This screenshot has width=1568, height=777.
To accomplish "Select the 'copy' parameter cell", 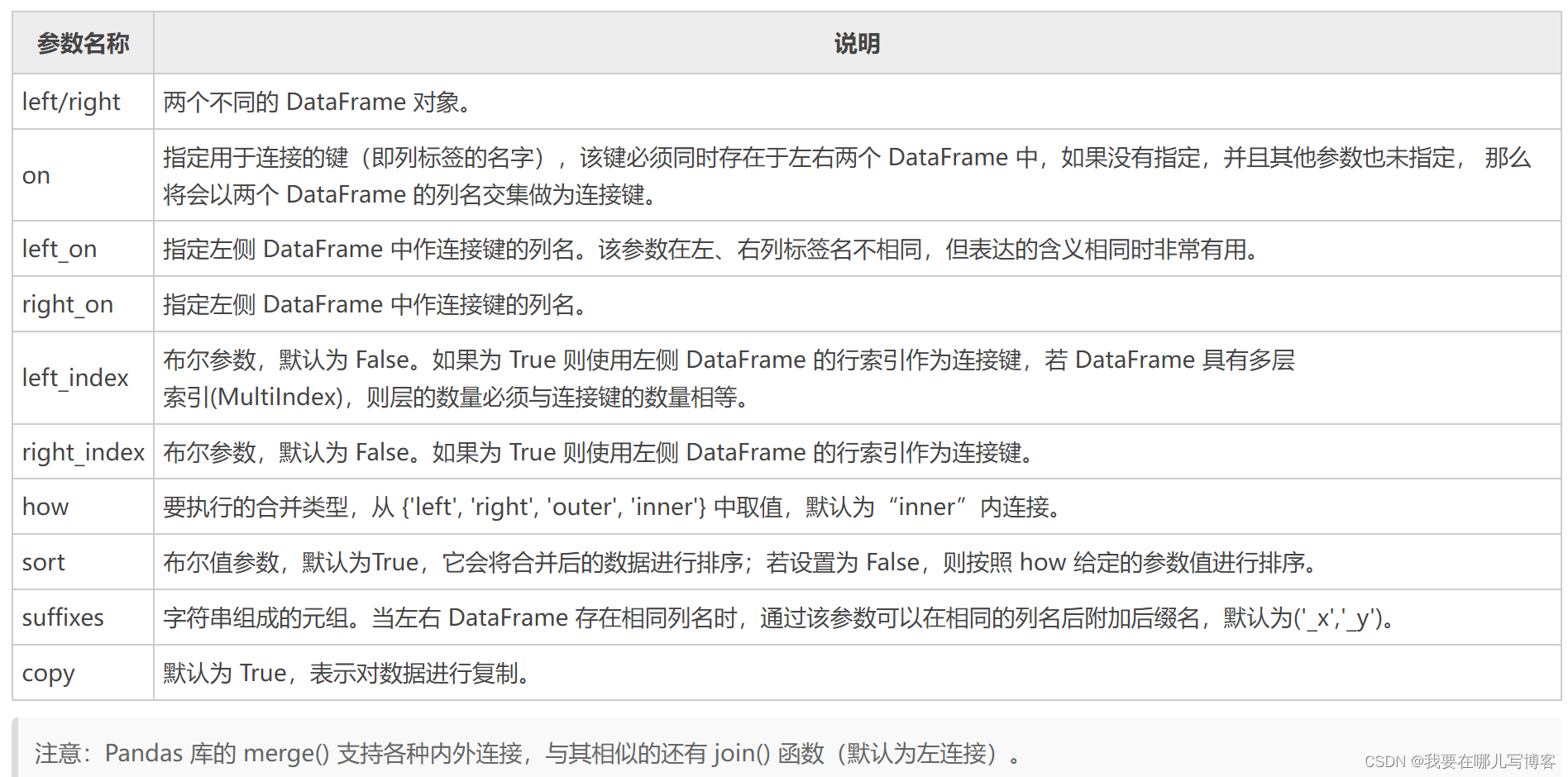I will (83, 673).
